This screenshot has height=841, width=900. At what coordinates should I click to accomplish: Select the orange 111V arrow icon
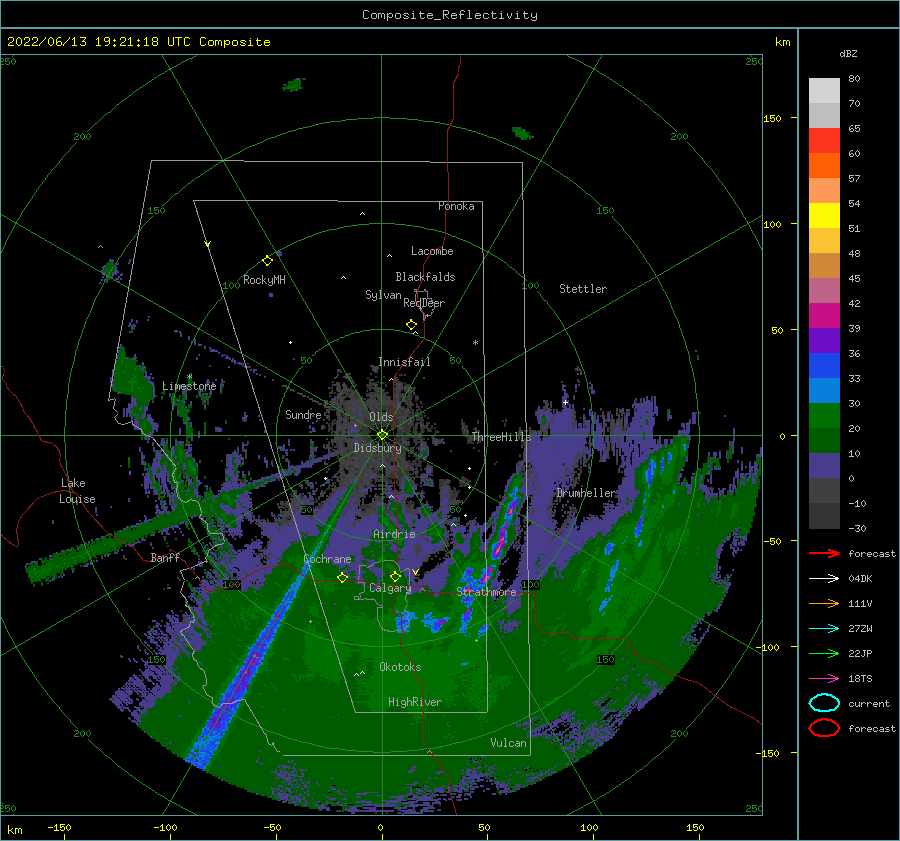coord(824,603)
